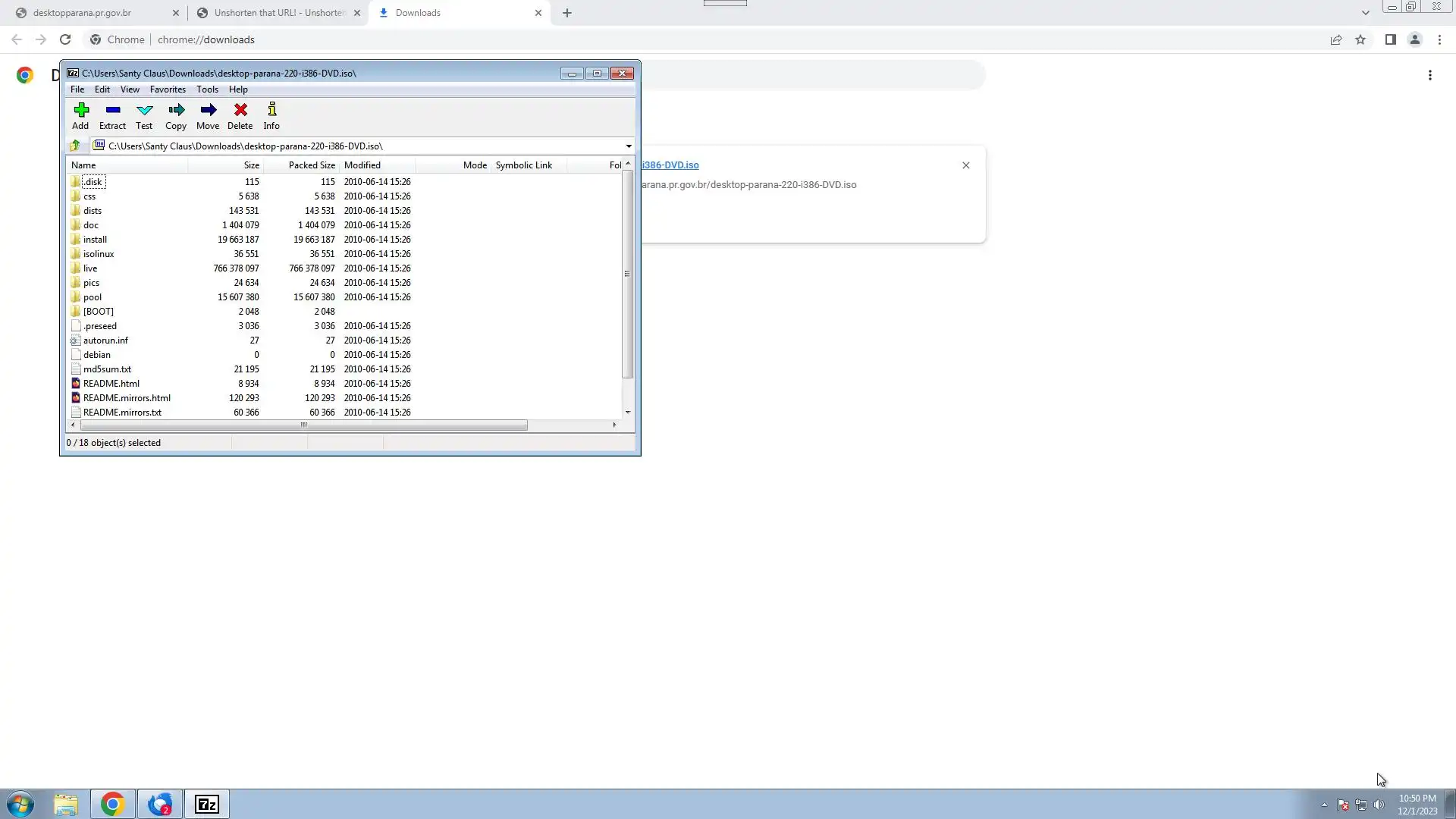This screenshot has height=819, width=1456.
Task: Show hidden system tray icons
Action: click(1324, 805)
